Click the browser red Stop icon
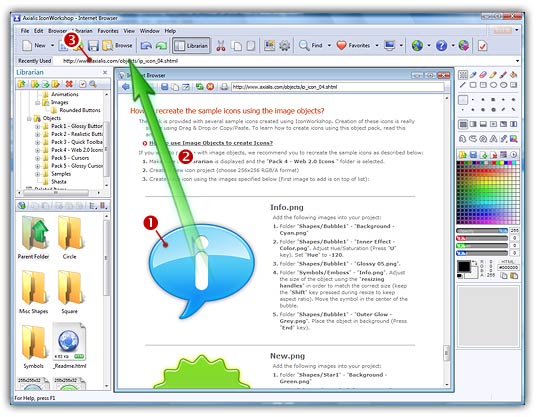Screen dimensions: 537x417 pos(210,87)
